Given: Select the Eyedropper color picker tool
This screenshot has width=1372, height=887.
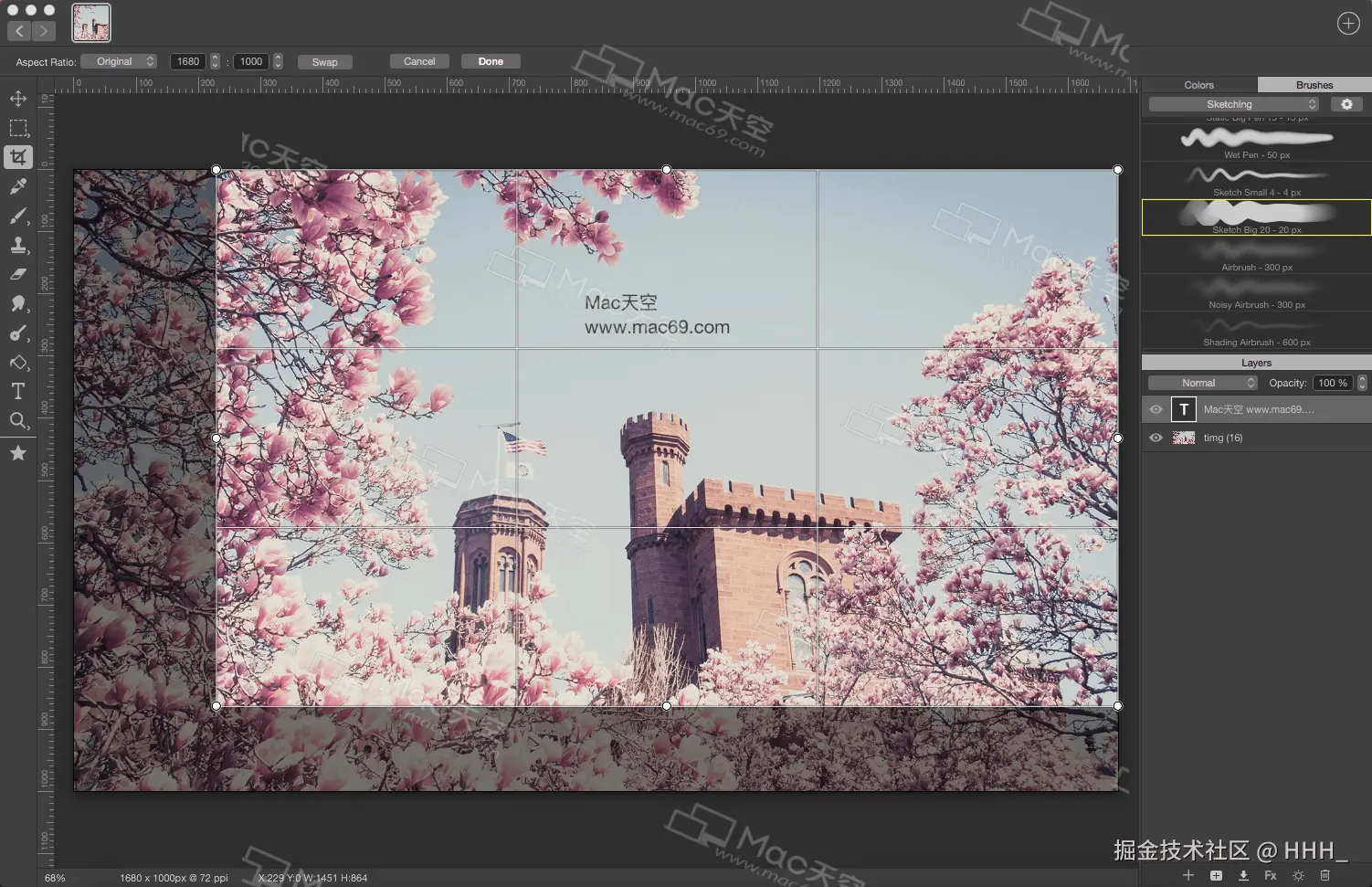Looking at the screenshot, I should pos(18,186).
